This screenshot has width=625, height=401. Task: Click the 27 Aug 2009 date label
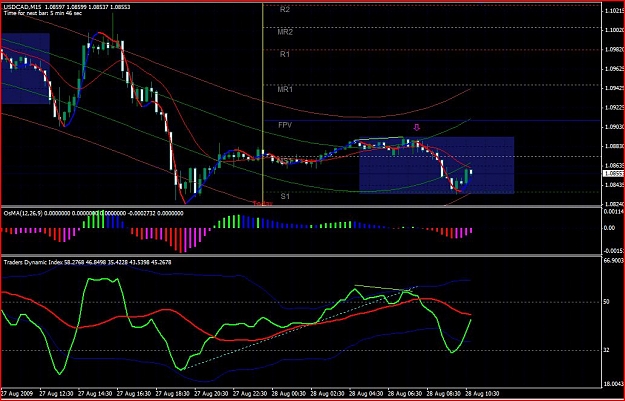point(17,394)
